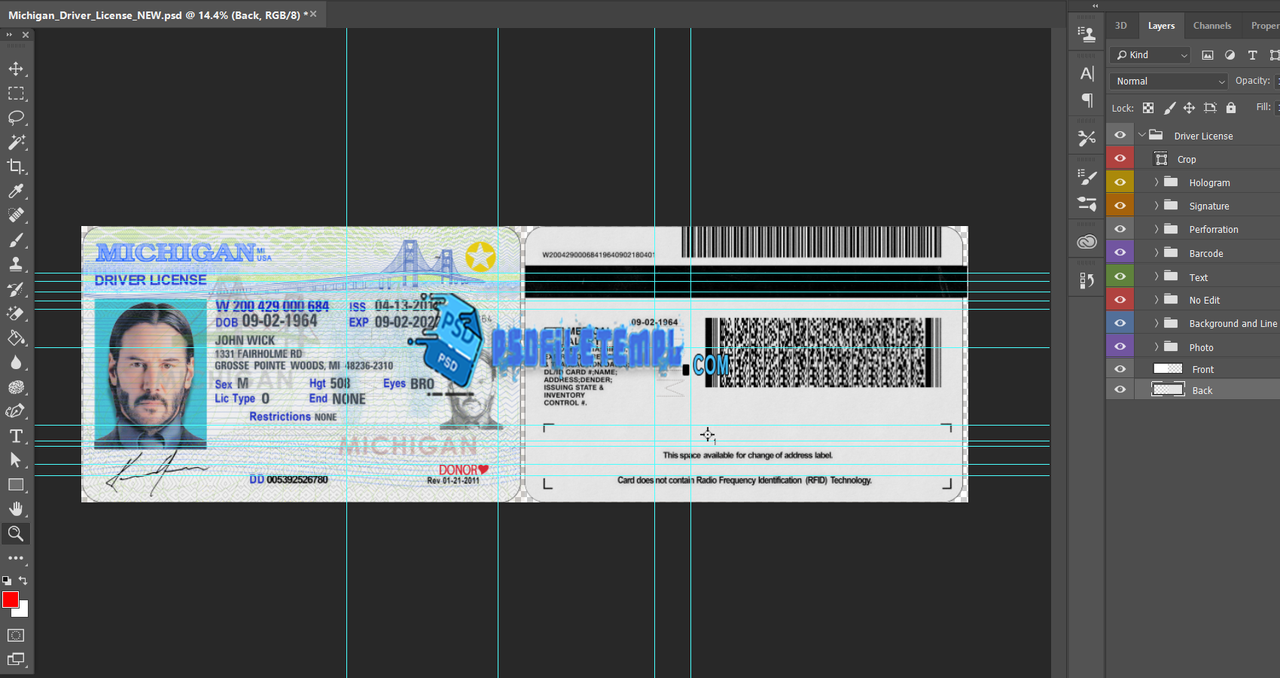1280x678 pixels.
Task: Switch to the Channels tab
Action: (1212, 25)
